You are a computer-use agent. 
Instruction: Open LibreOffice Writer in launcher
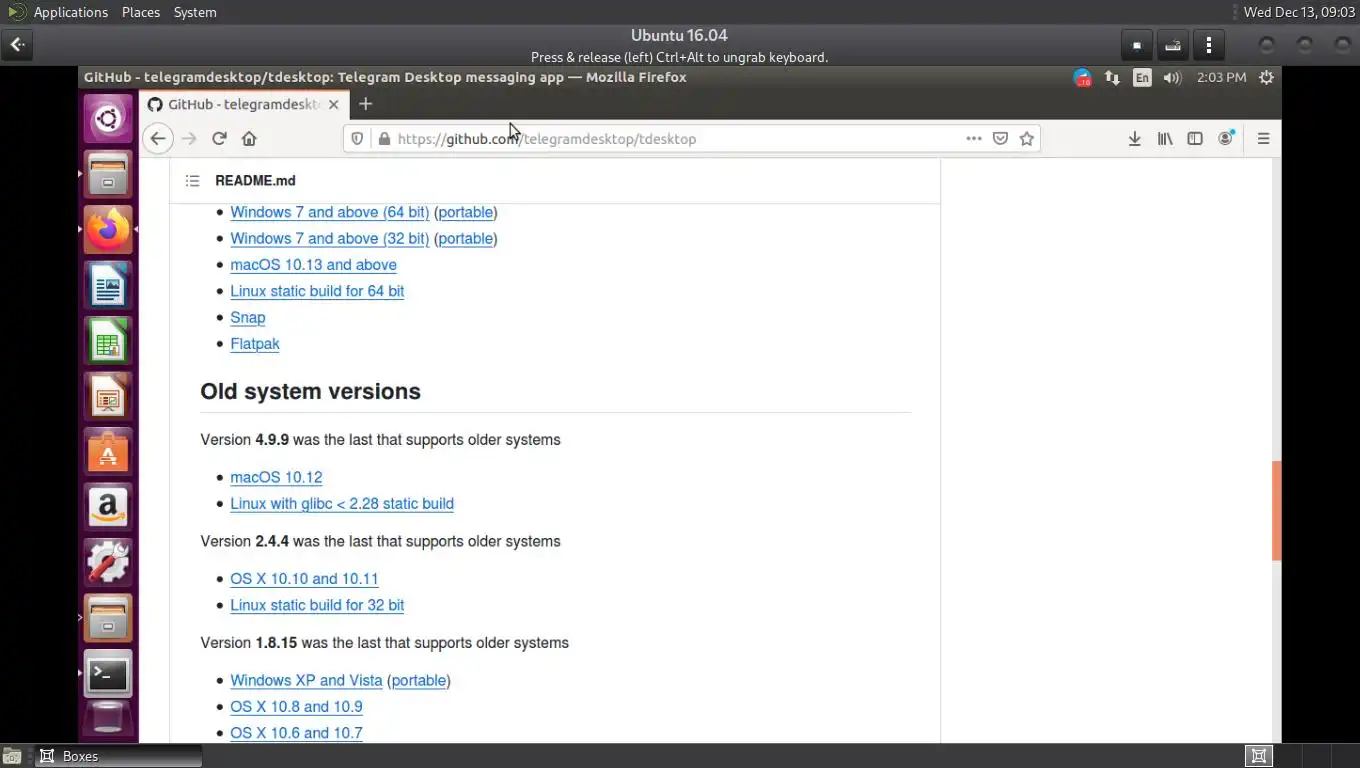pos(108,286)
